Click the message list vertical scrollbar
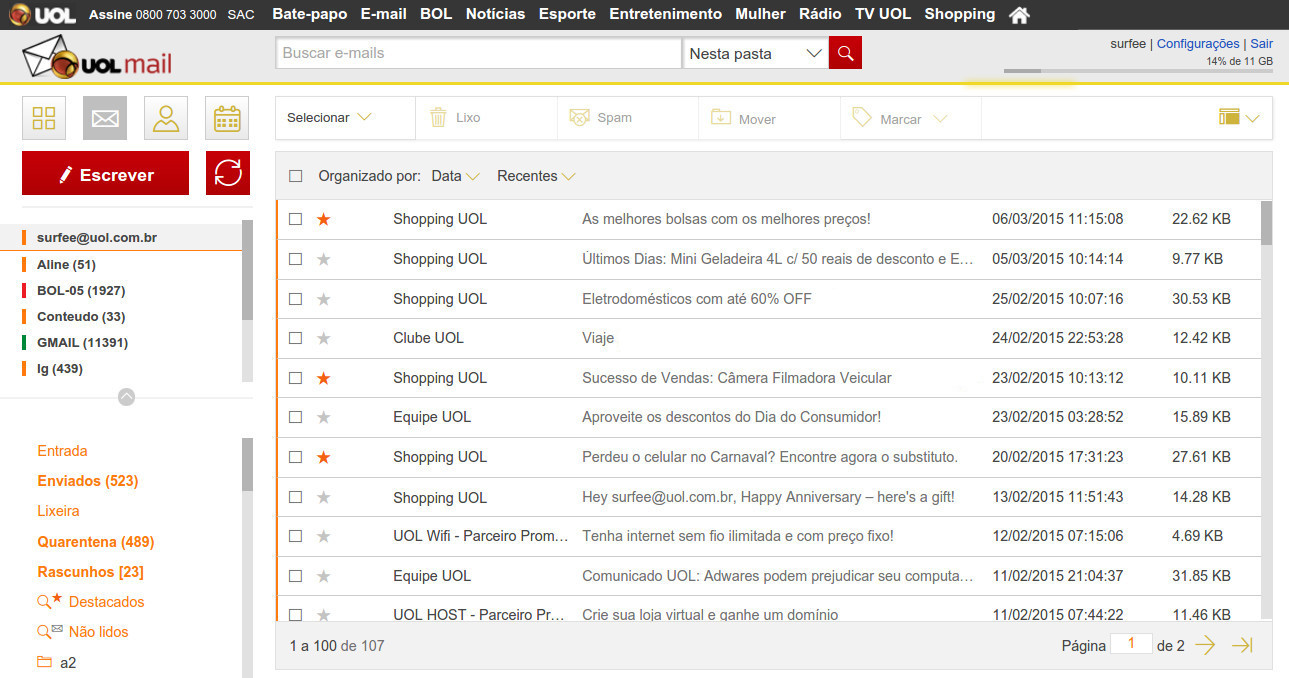The image size is (1289, 678). click(x=1266, y=410)
